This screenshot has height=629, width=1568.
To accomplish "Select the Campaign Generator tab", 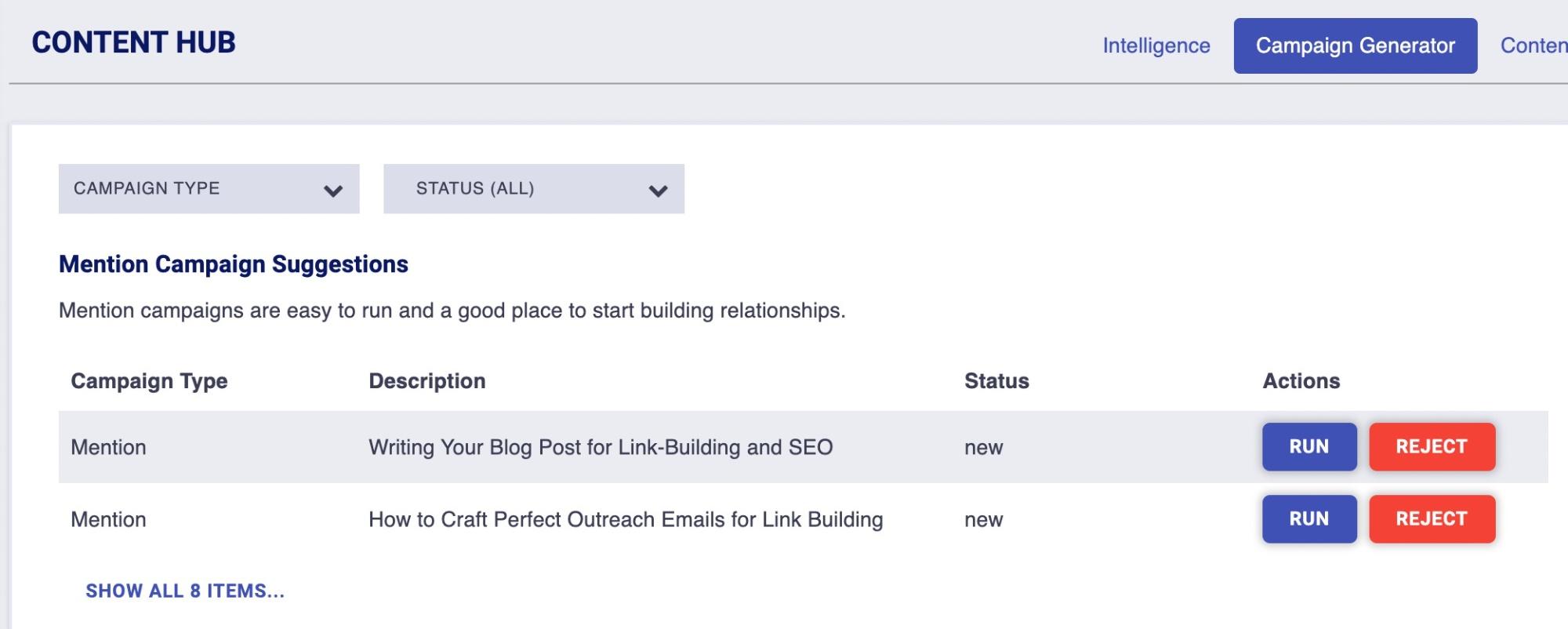I will pos(1355,45).
